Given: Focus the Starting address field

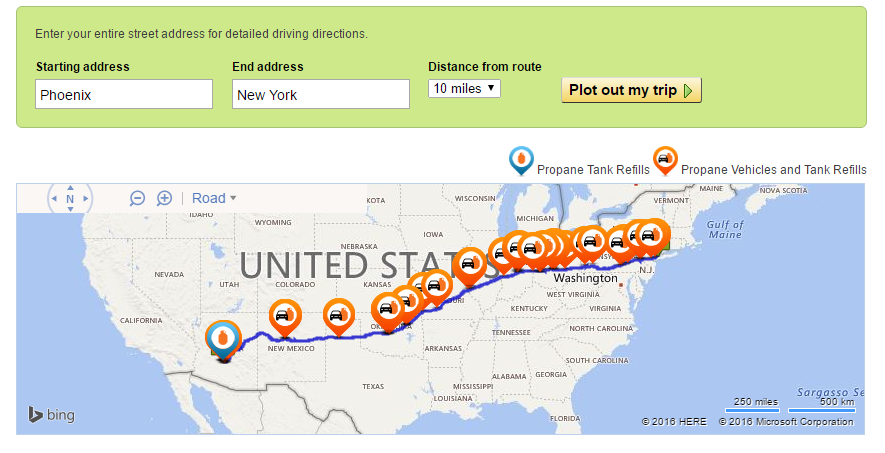Looking at the screenshot, I should pos(124,94).
